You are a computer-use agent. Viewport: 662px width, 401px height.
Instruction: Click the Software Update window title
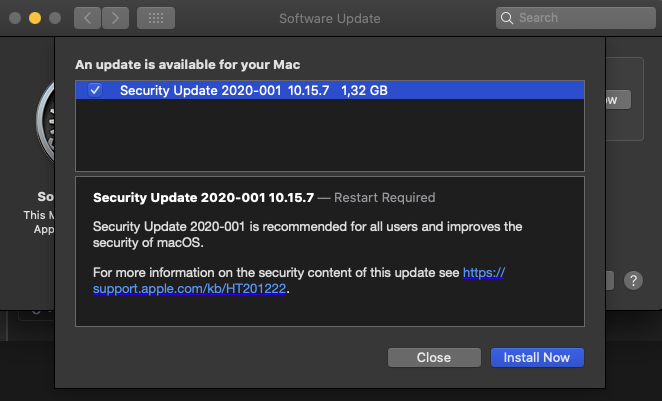click(x=329, y=18)
